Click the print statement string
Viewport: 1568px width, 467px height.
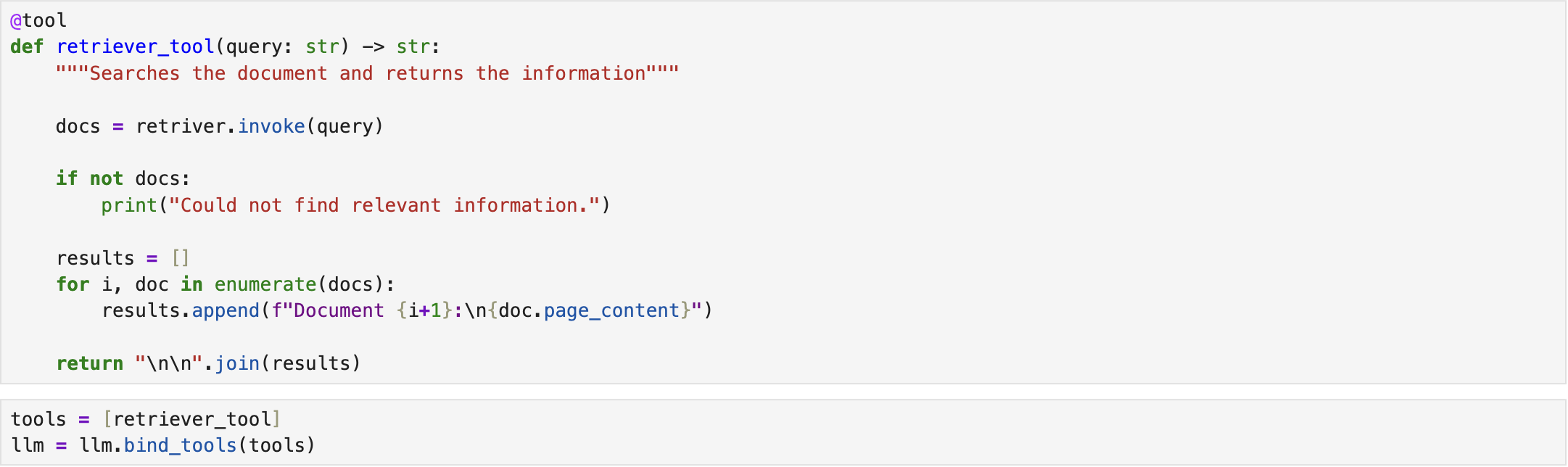click(x=384, y=206)
